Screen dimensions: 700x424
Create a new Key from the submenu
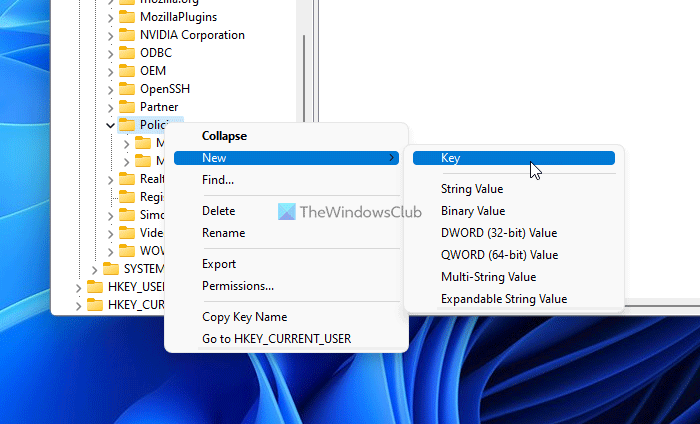tap(514, 158)
